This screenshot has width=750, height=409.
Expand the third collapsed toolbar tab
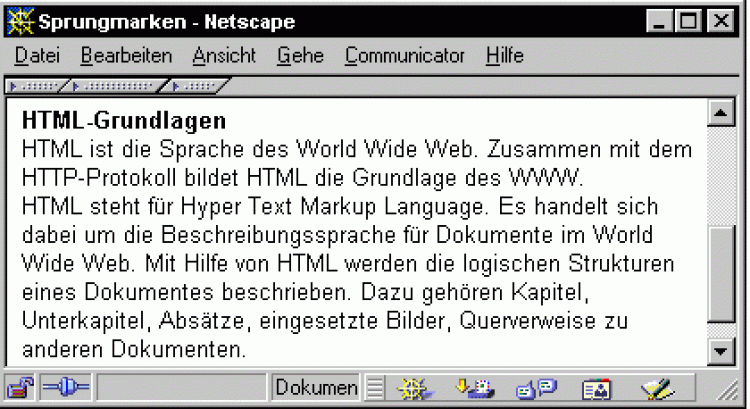[197, 85]
